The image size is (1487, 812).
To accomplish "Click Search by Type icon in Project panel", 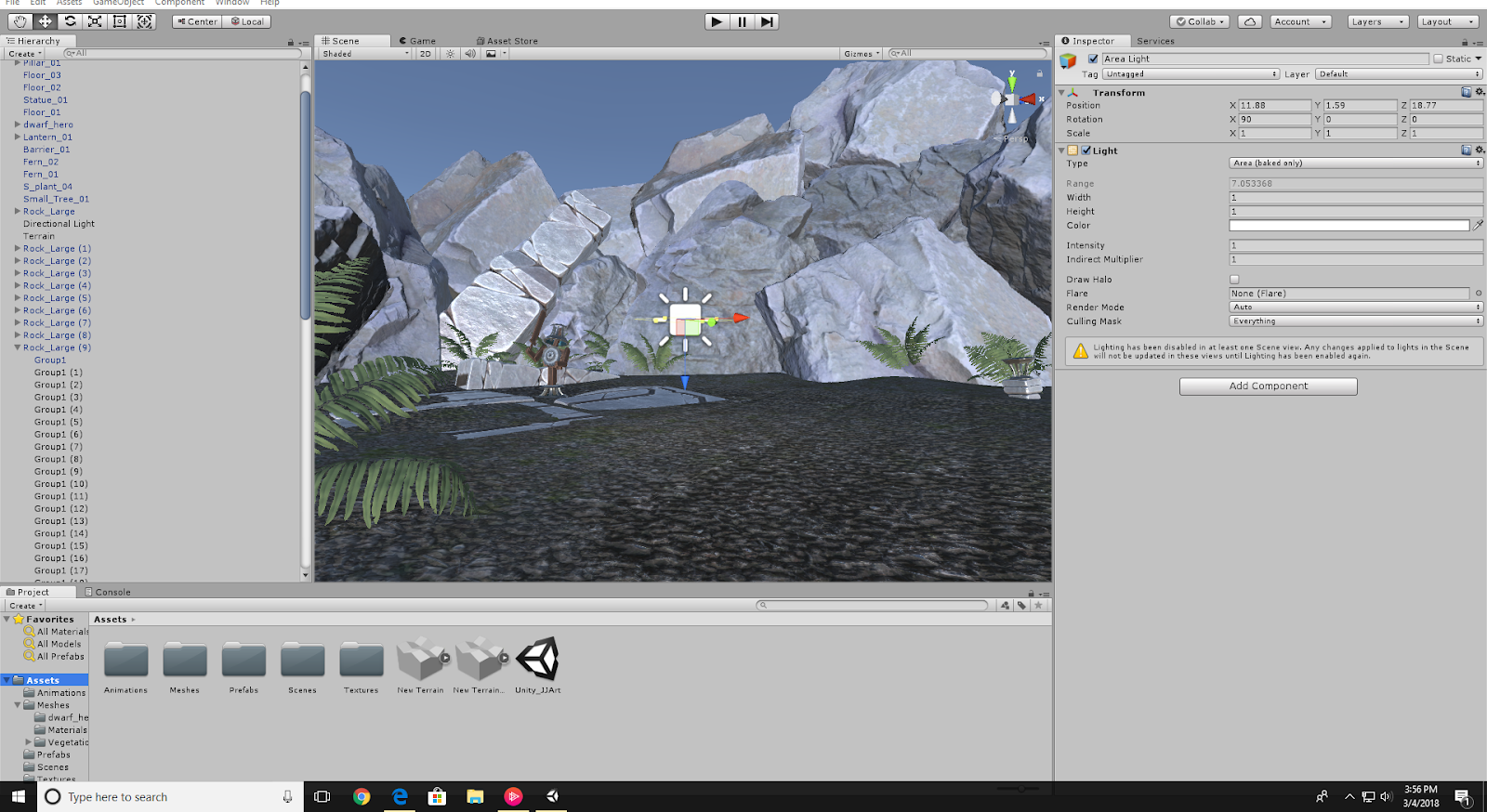I will (x=1005, y=606).
